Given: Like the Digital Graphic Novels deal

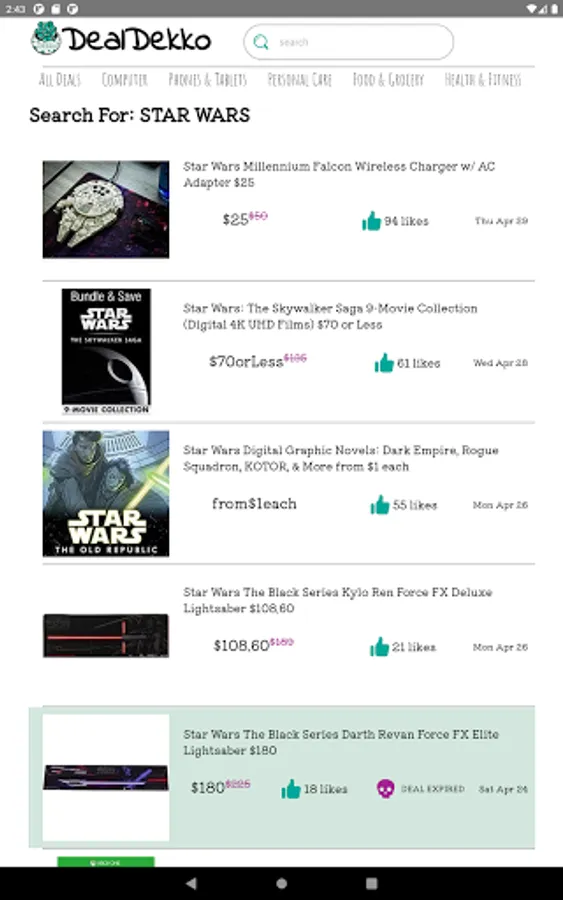Looking at the screenshot, I should tap(379, 505).
